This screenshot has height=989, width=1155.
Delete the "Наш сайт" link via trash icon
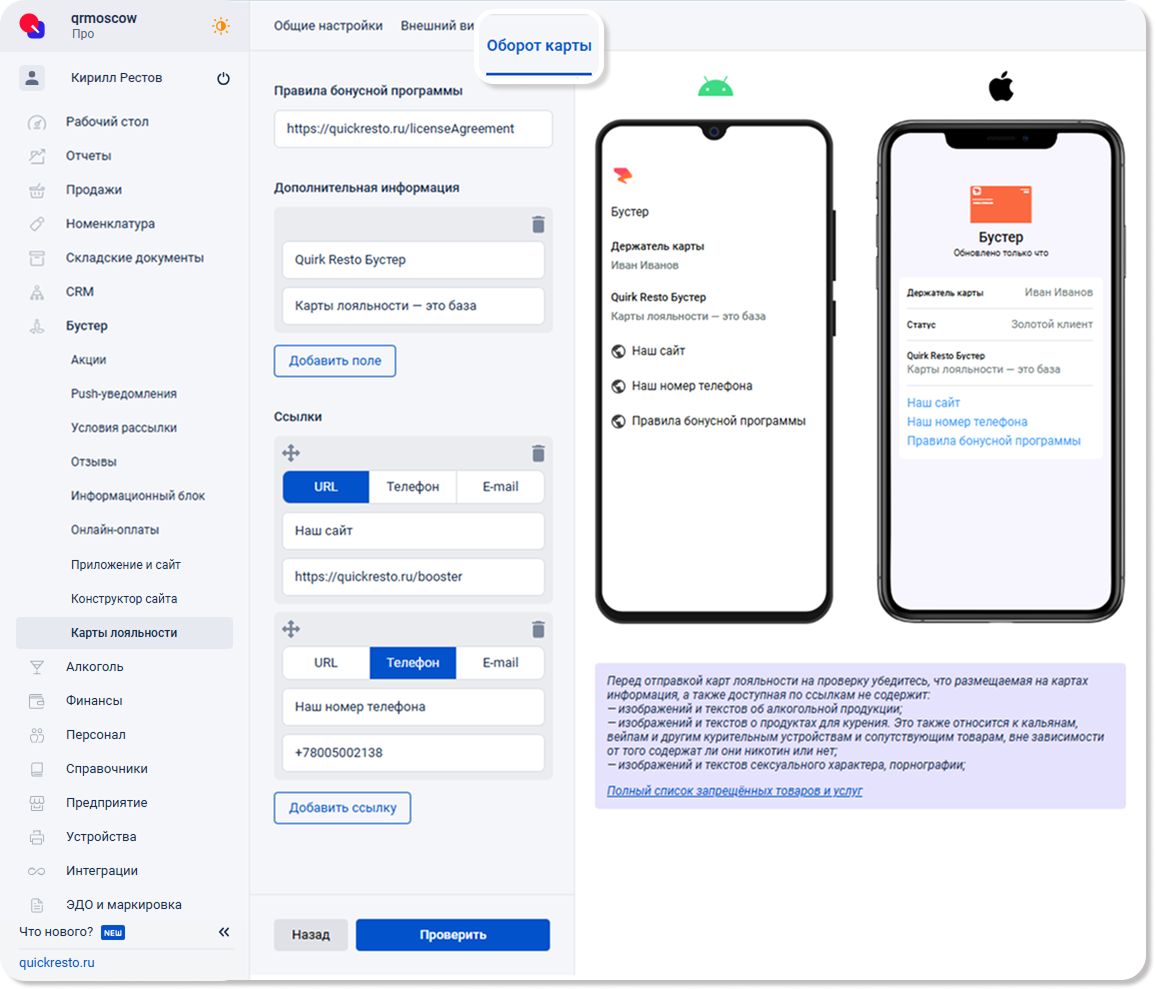click(x=538, y=453)
